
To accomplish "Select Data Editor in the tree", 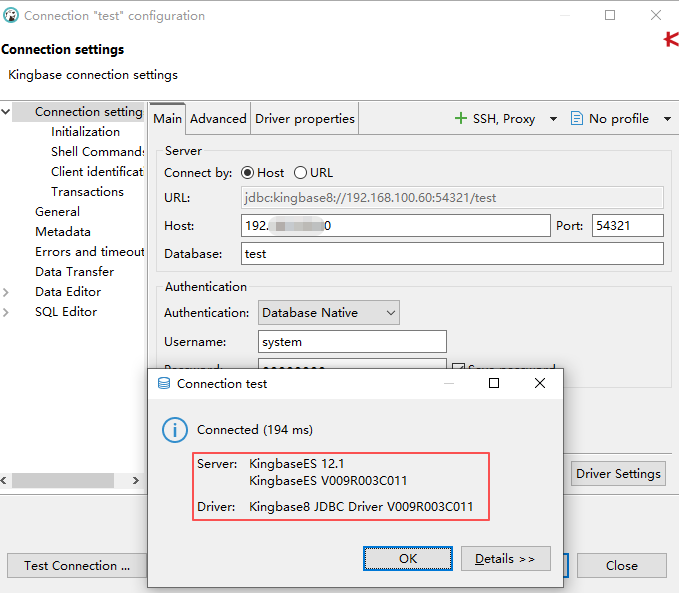I will pyautogui.click(x=68, y=292).
